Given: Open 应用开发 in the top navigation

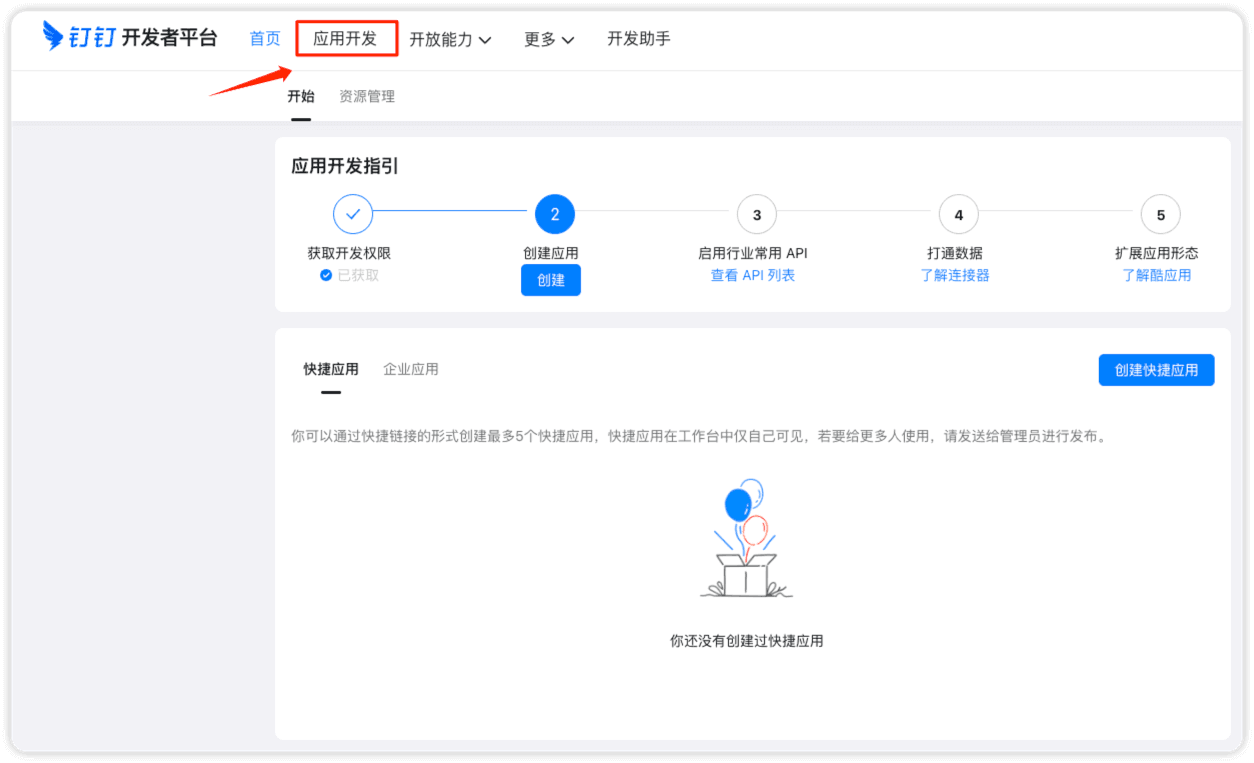Looking at the screenshot, I should [345, 39].
